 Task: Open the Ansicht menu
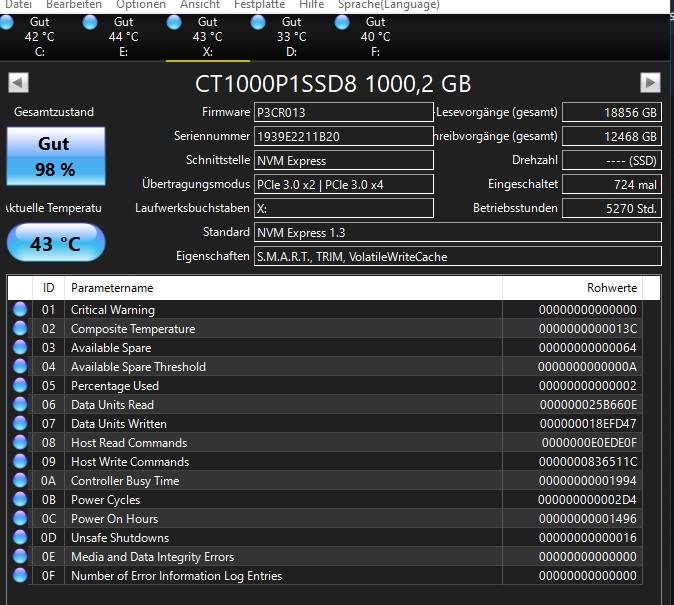point(200,5)
